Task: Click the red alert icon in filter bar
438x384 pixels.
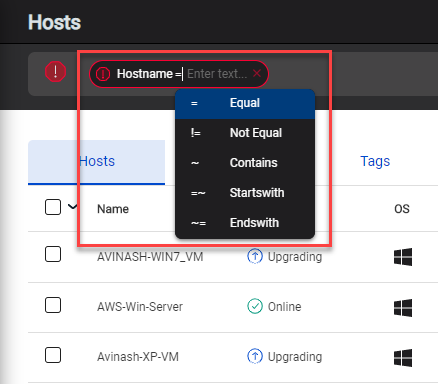Action: [x=55, y=72]
